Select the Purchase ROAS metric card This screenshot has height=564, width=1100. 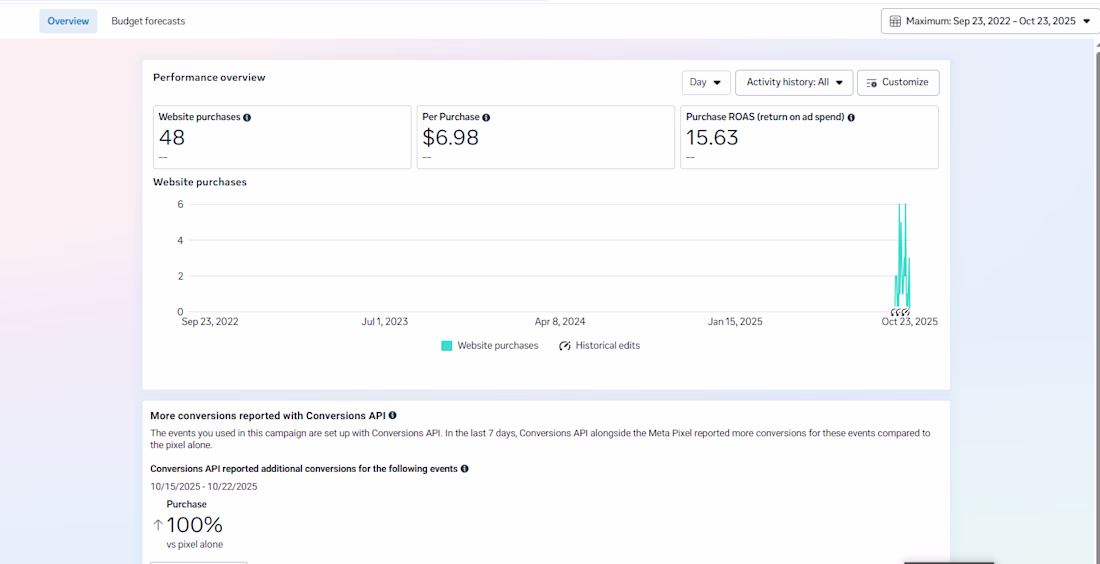pos(809,137)
